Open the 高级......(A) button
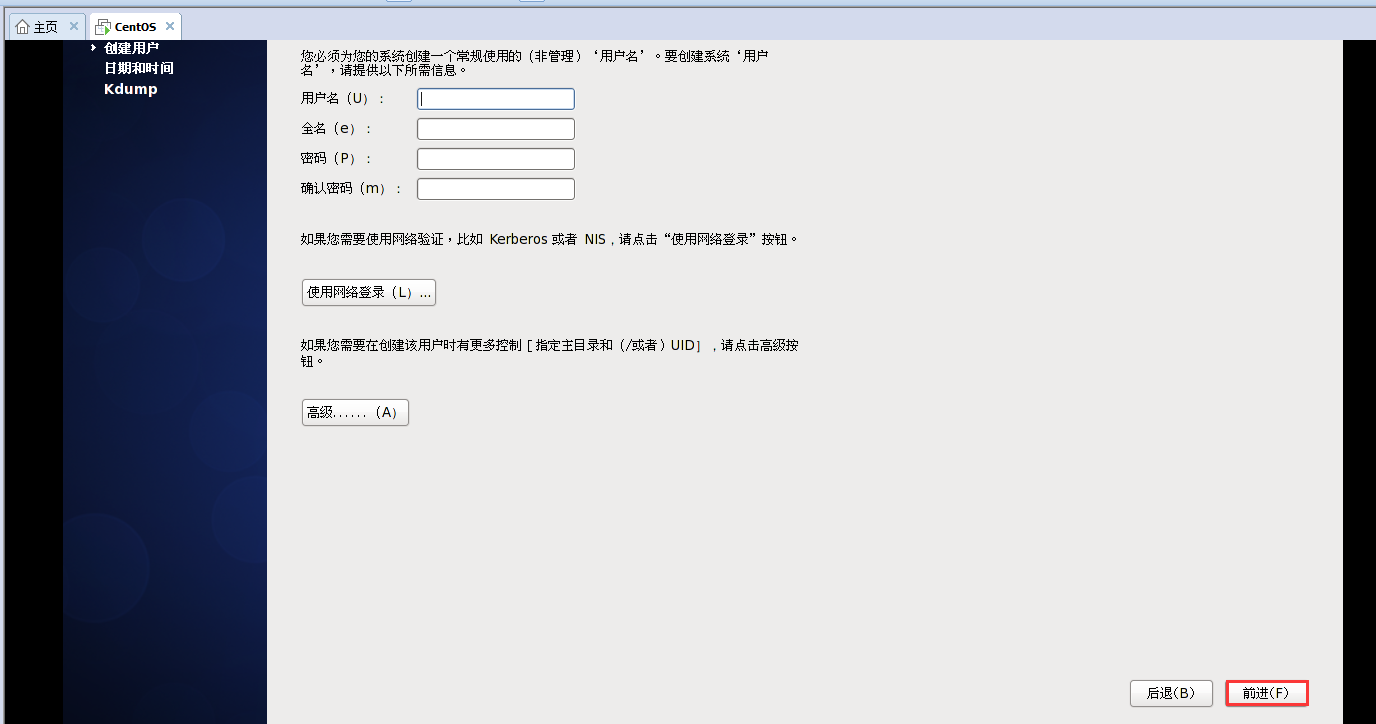This screenshot has height=724, width=1376. click(x=355, y=413)
